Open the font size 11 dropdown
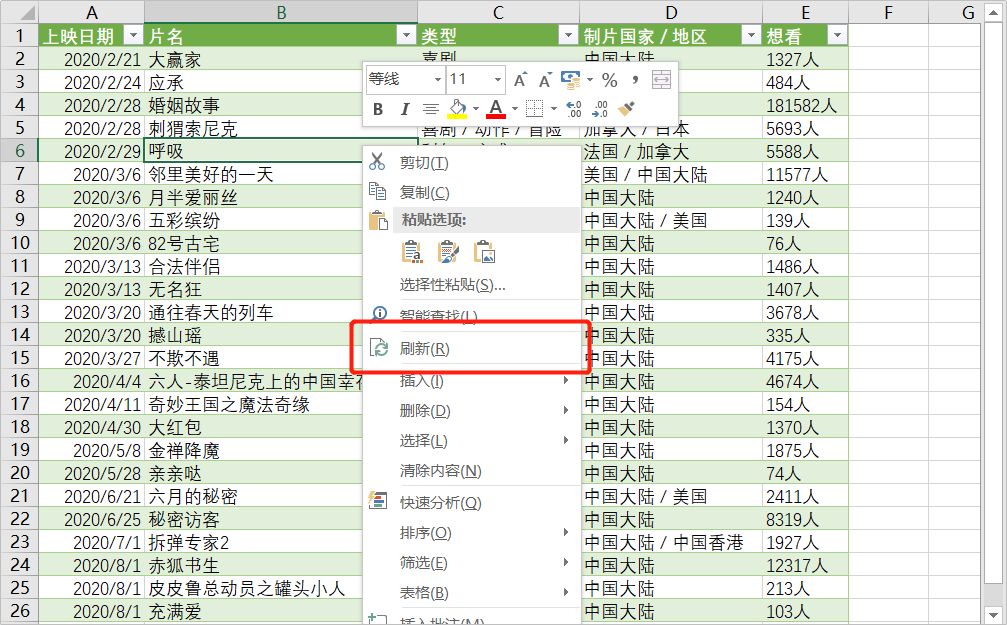Screen dimensions: 1007x625 coord(497,80)
